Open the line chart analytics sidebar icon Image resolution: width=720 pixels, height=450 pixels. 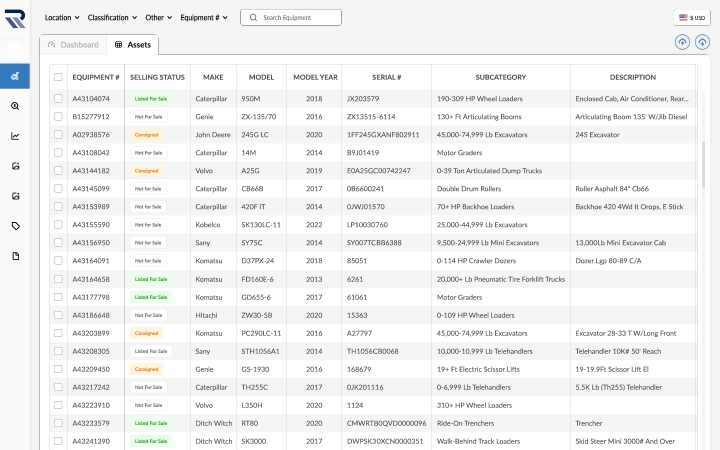tap(15, 136)
